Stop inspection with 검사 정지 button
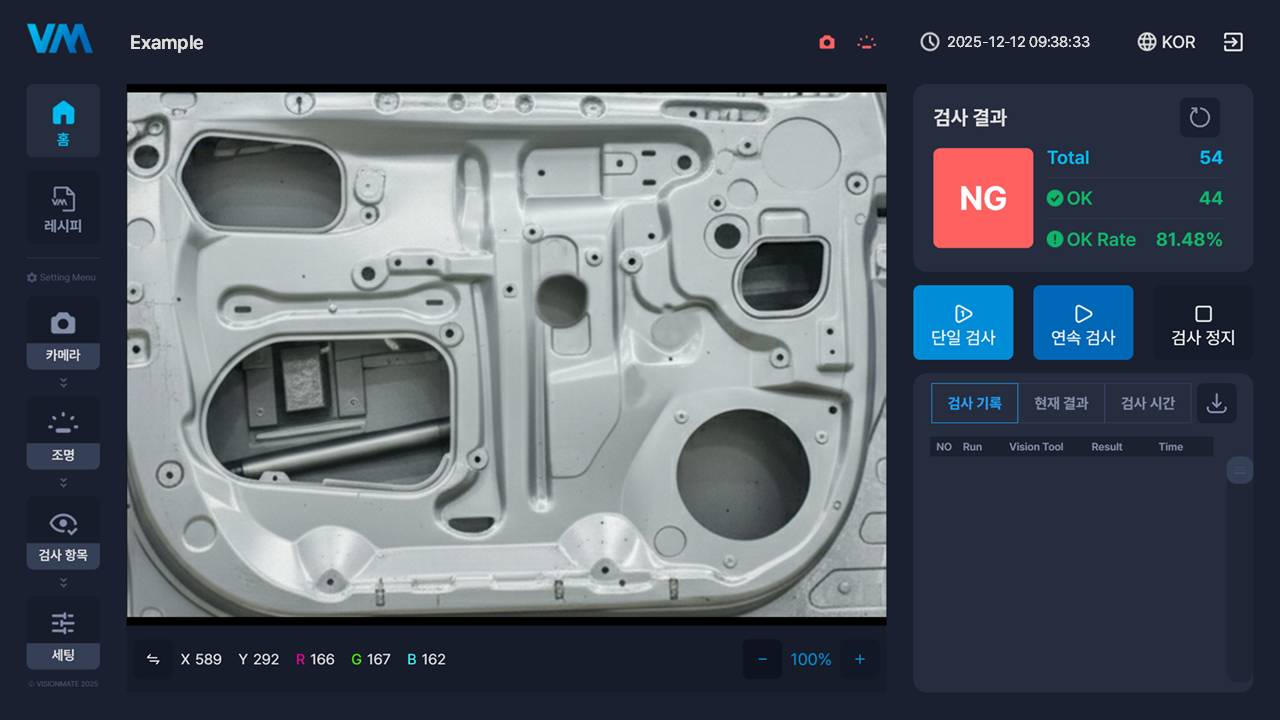The height and width of the screenshot is (720, 1280). (x=1202, y=323)
